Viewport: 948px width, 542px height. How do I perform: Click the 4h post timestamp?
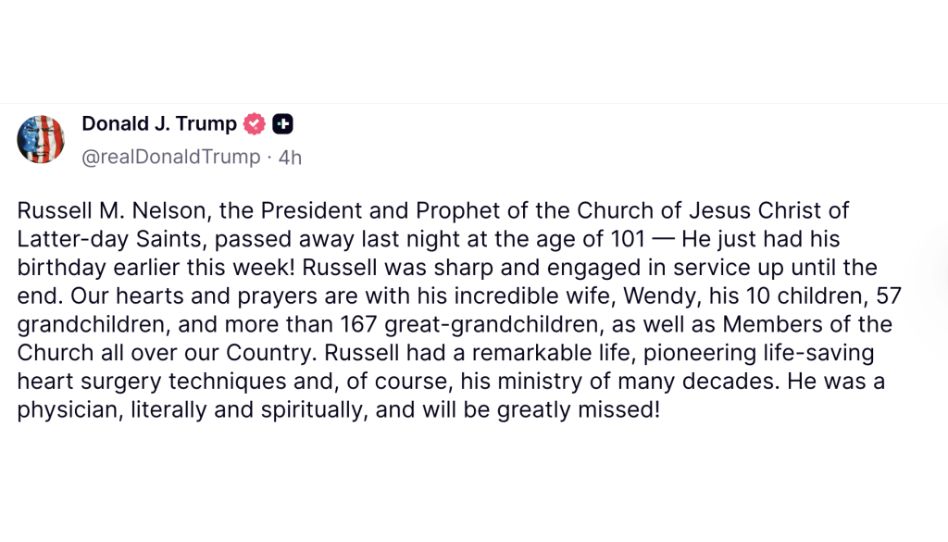(290, 157)
